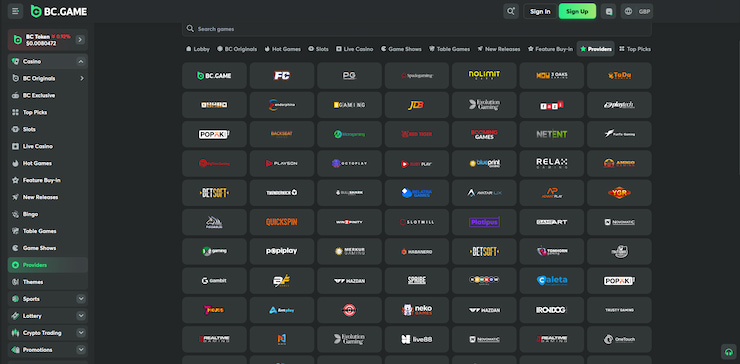Open the Booming Games provider tile

[x=484, y=134]
